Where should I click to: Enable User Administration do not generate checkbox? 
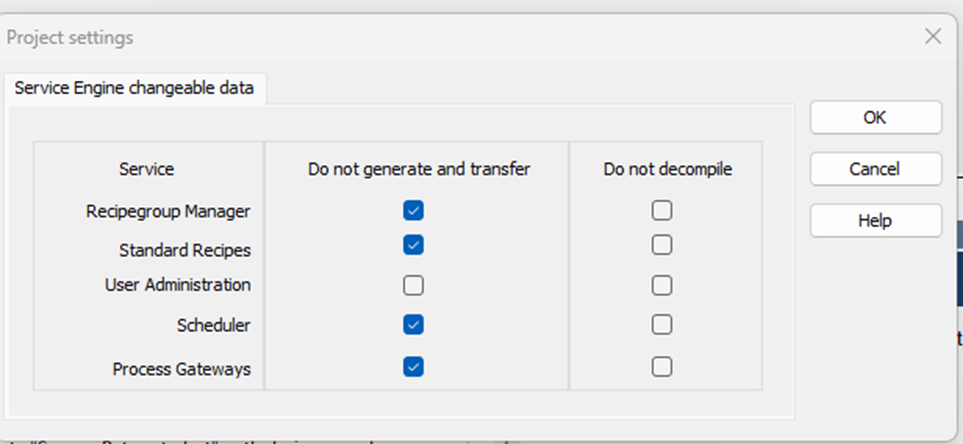[x=414, y=286]
